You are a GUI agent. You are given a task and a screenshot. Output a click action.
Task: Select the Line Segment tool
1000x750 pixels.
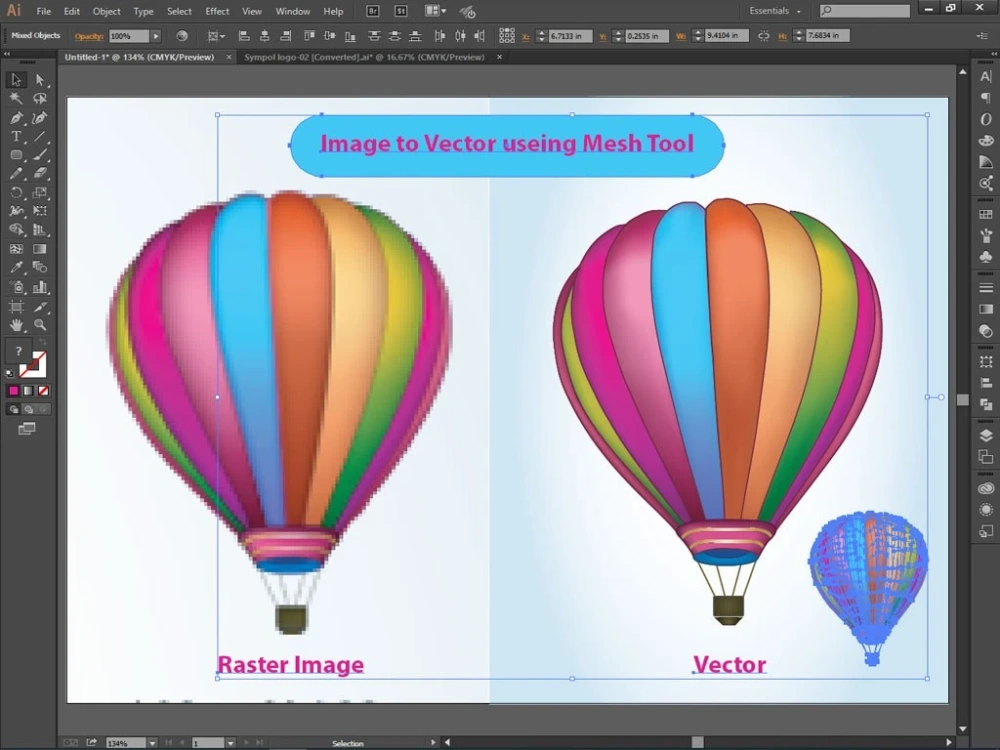tap(40, 136)
